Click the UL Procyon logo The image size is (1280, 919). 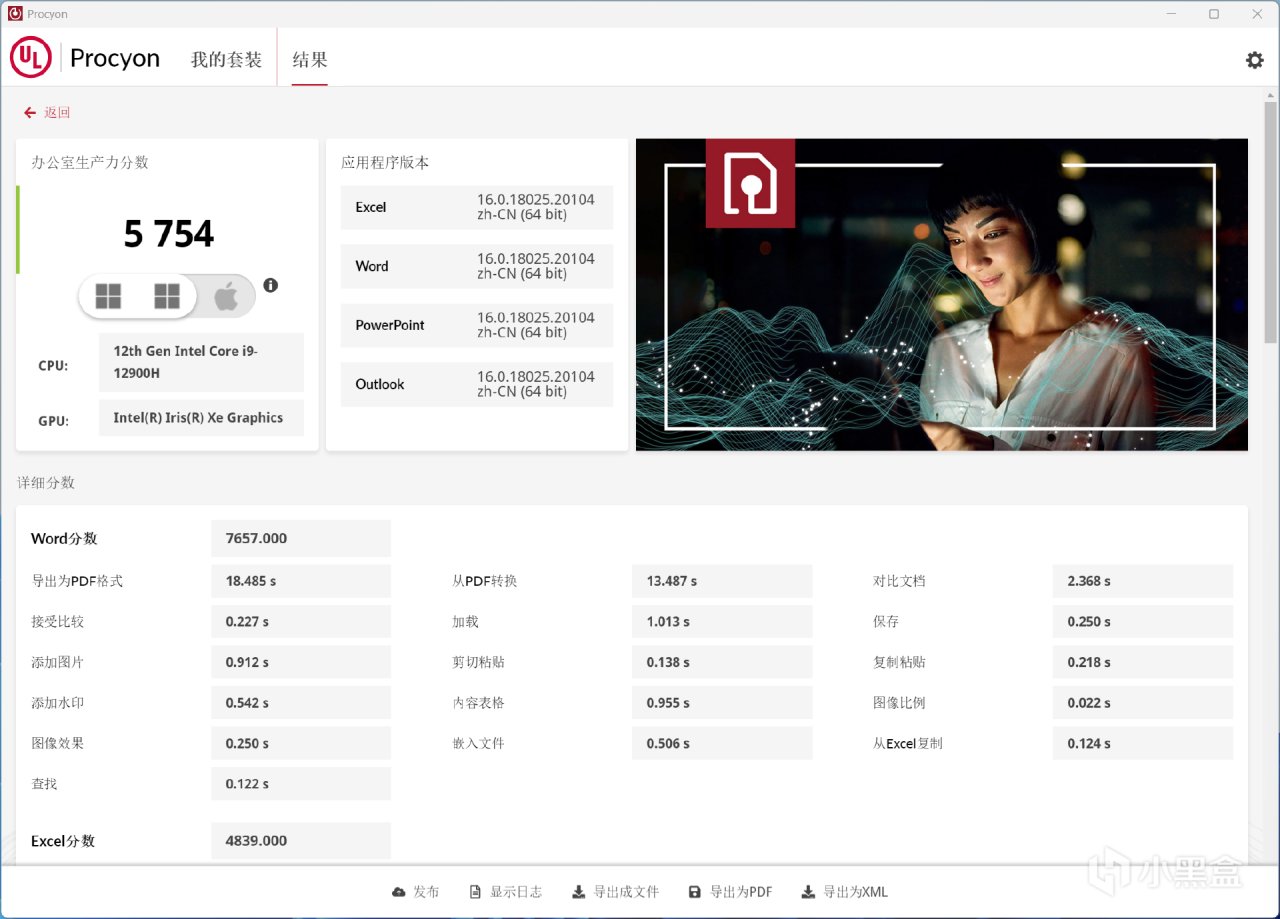[85, 58]
